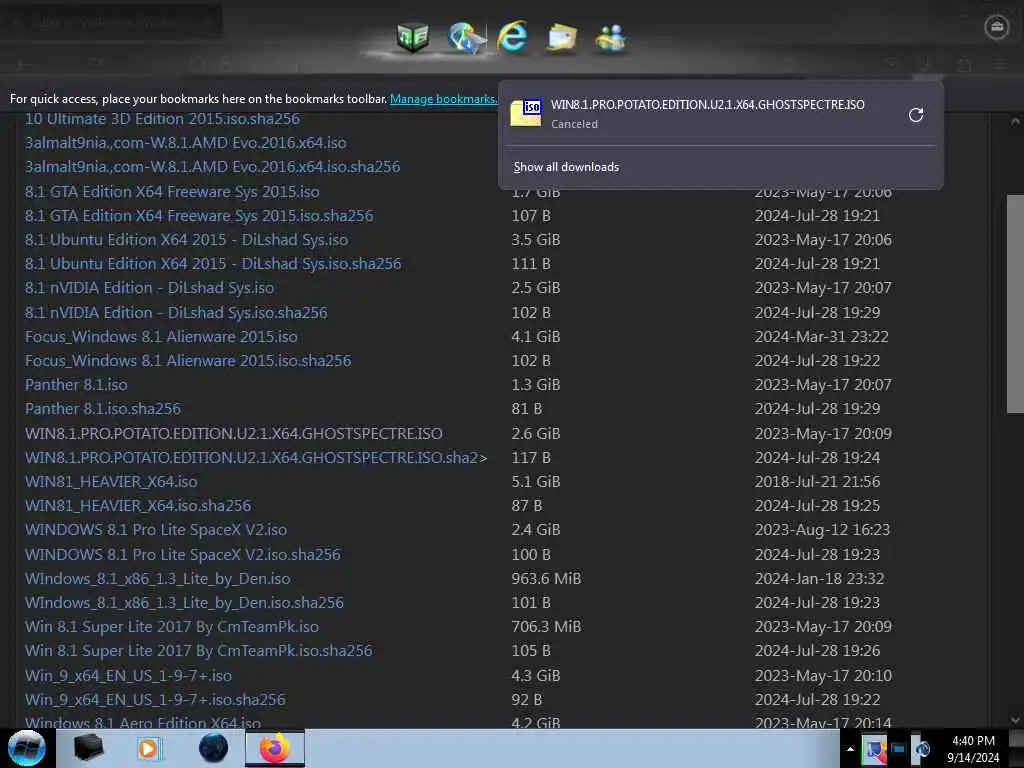This screenshot has height=768, width=1024.
Task: Open the green cube dock icon
Action: pyautogui.click(x=412, y=37)
